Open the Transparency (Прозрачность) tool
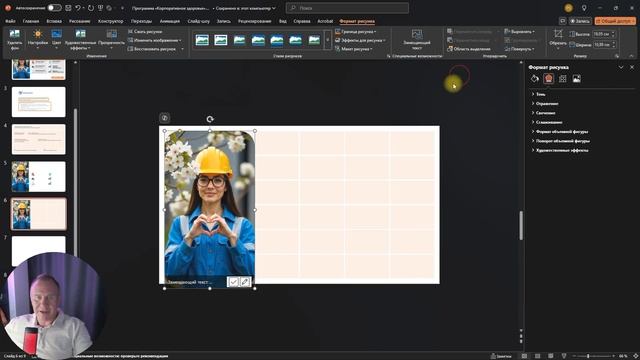 click(111, 40)
